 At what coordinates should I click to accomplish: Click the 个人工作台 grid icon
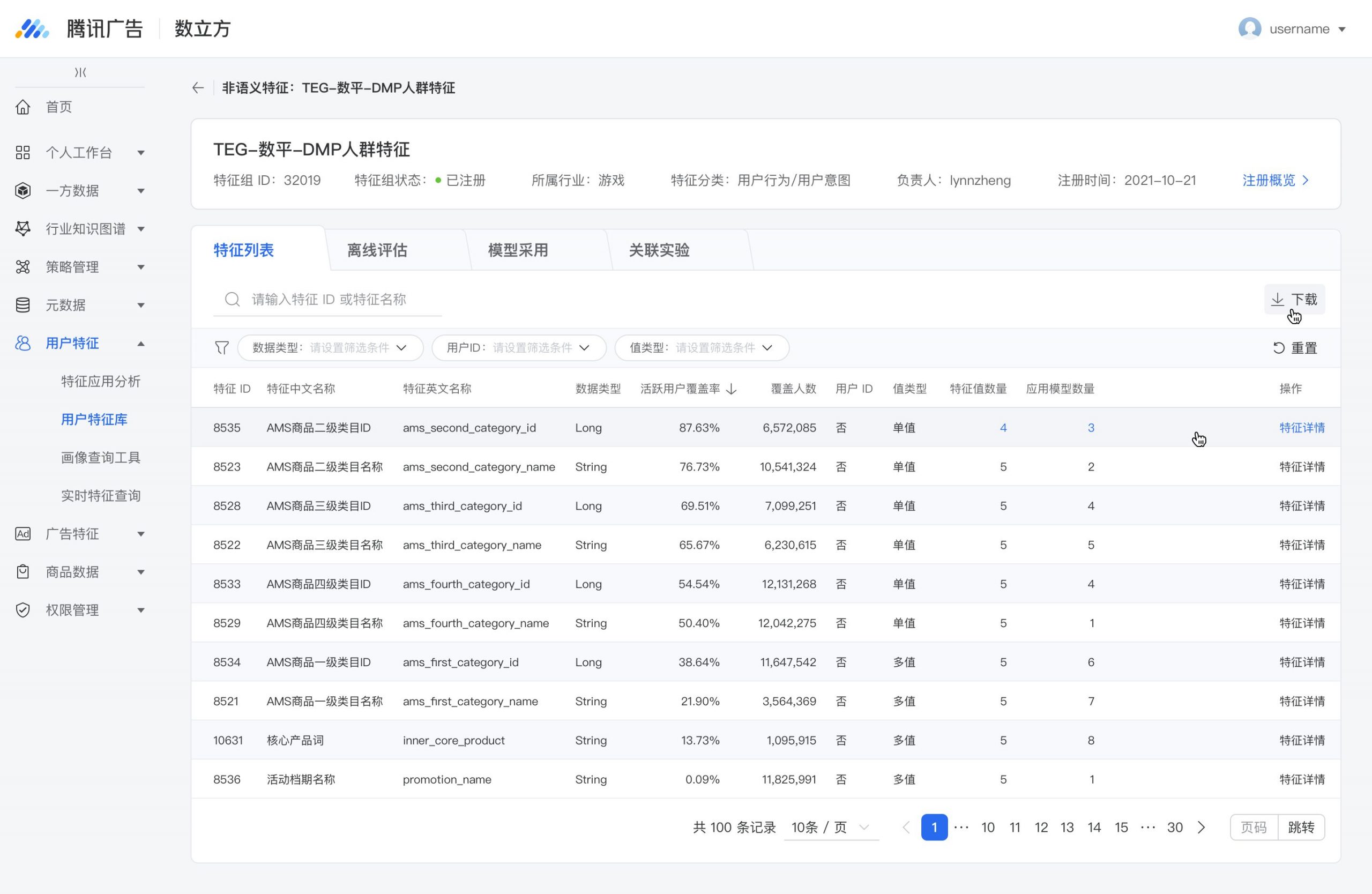point(23,153)
